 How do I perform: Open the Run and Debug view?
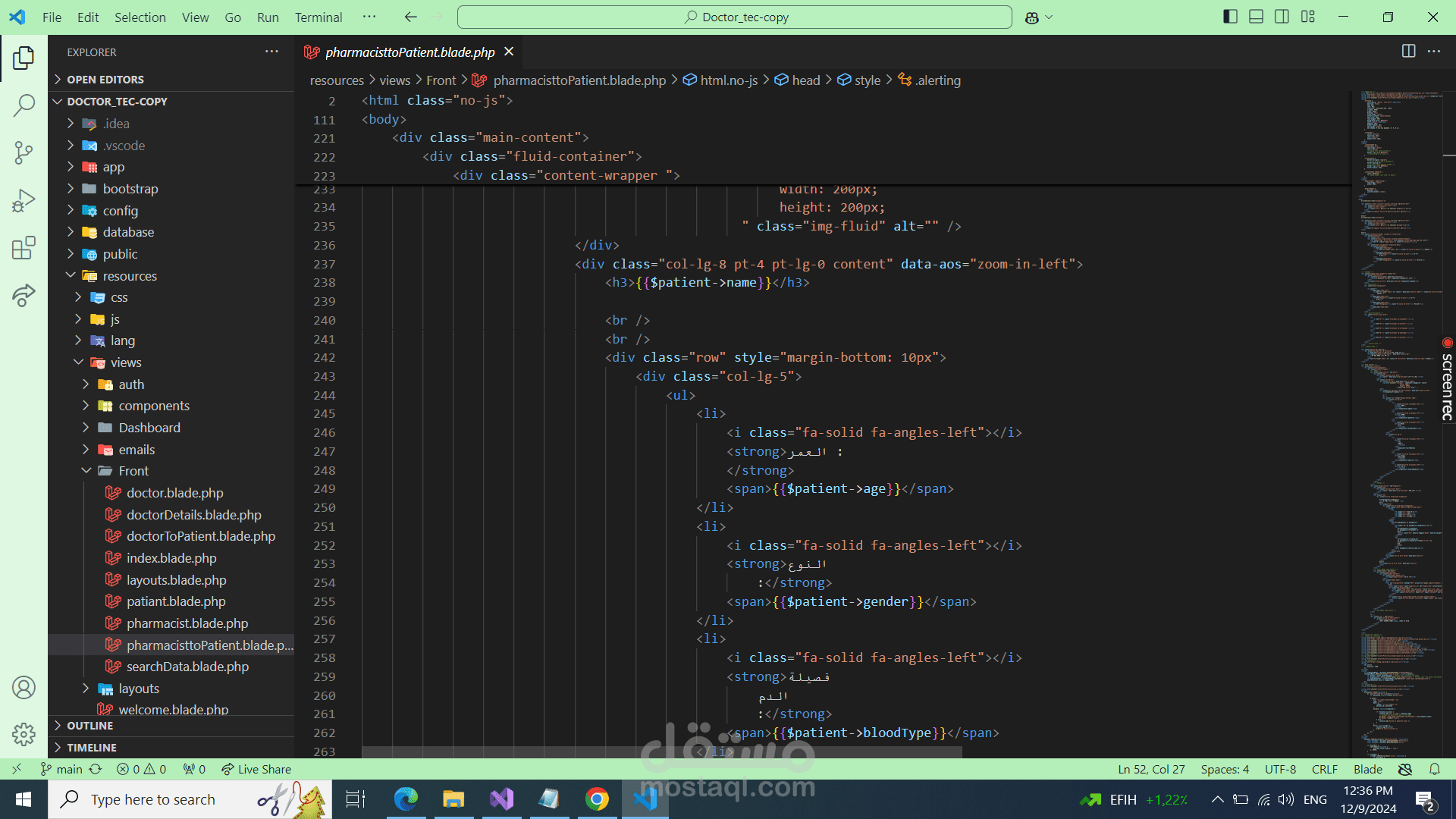point(24,200)
